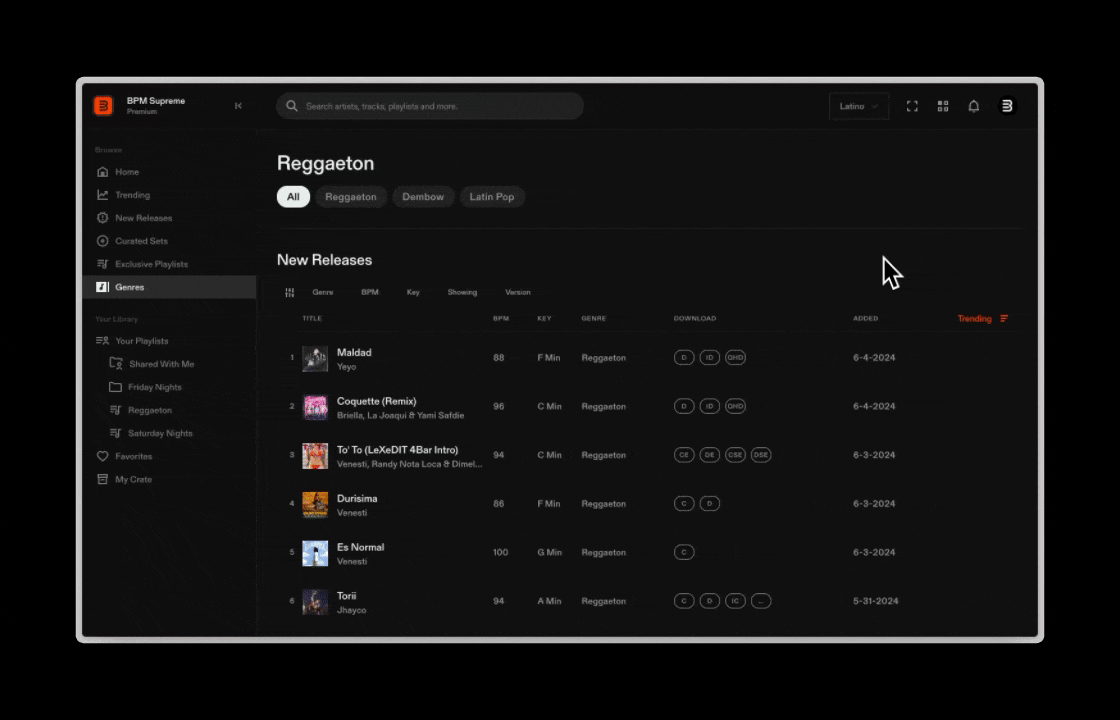This screenshot has width=1120, height=720.
Task: Open the Showing filter dropdown
Action: tap(462, 292)
